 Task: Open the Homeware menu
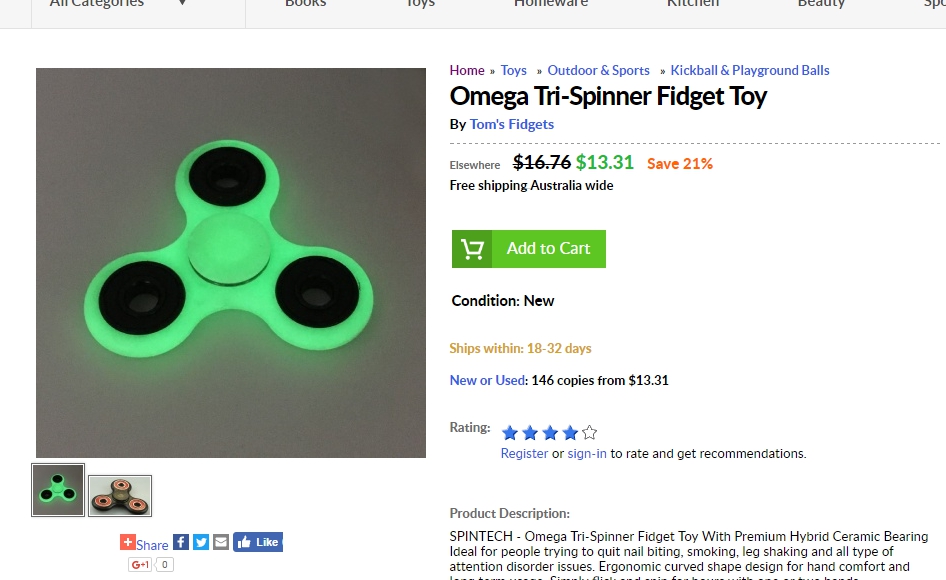tap(551, 4)
